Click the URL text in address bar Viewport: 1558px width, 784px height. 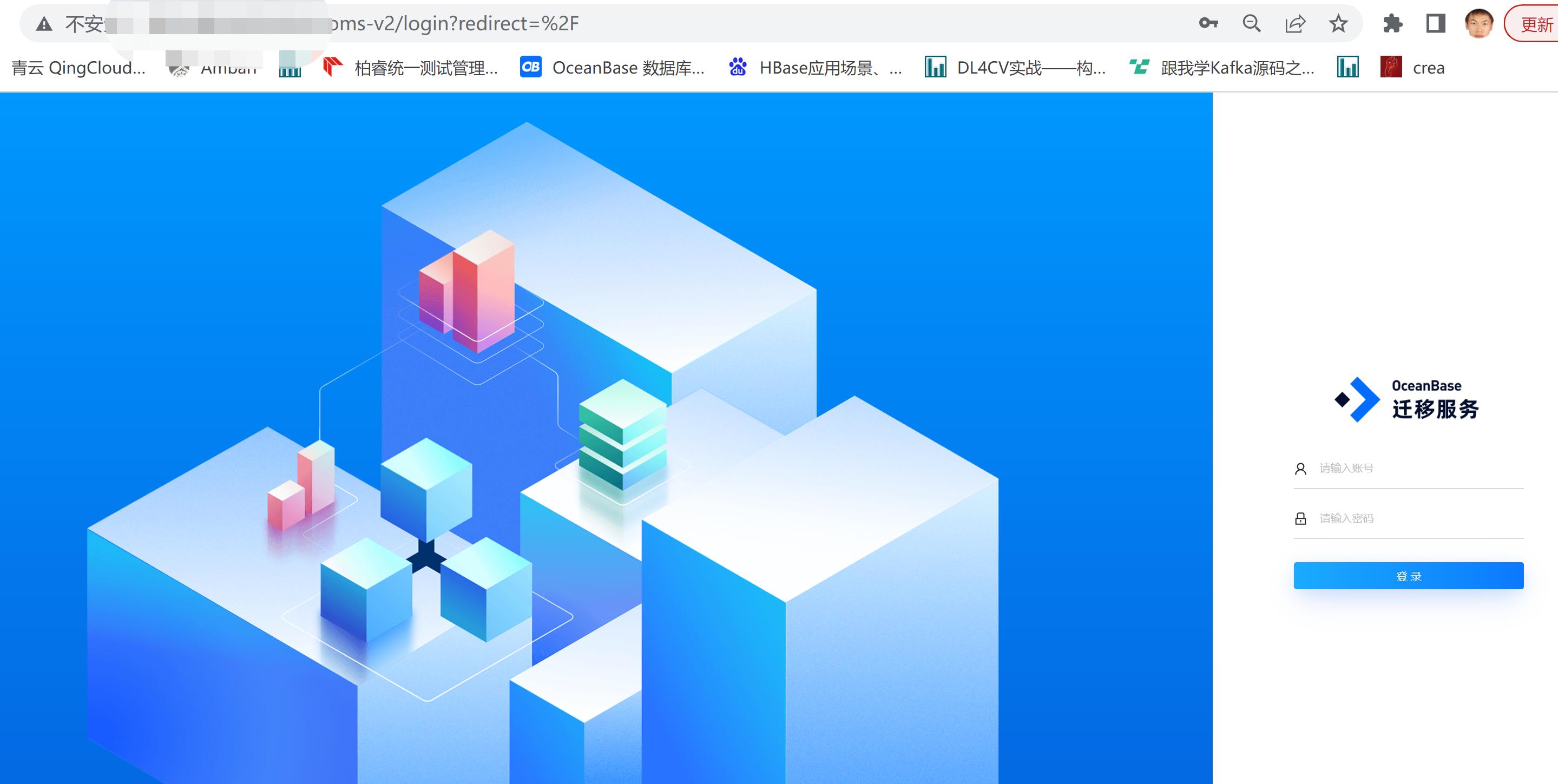pyautogui.click(x=453, y=24)
